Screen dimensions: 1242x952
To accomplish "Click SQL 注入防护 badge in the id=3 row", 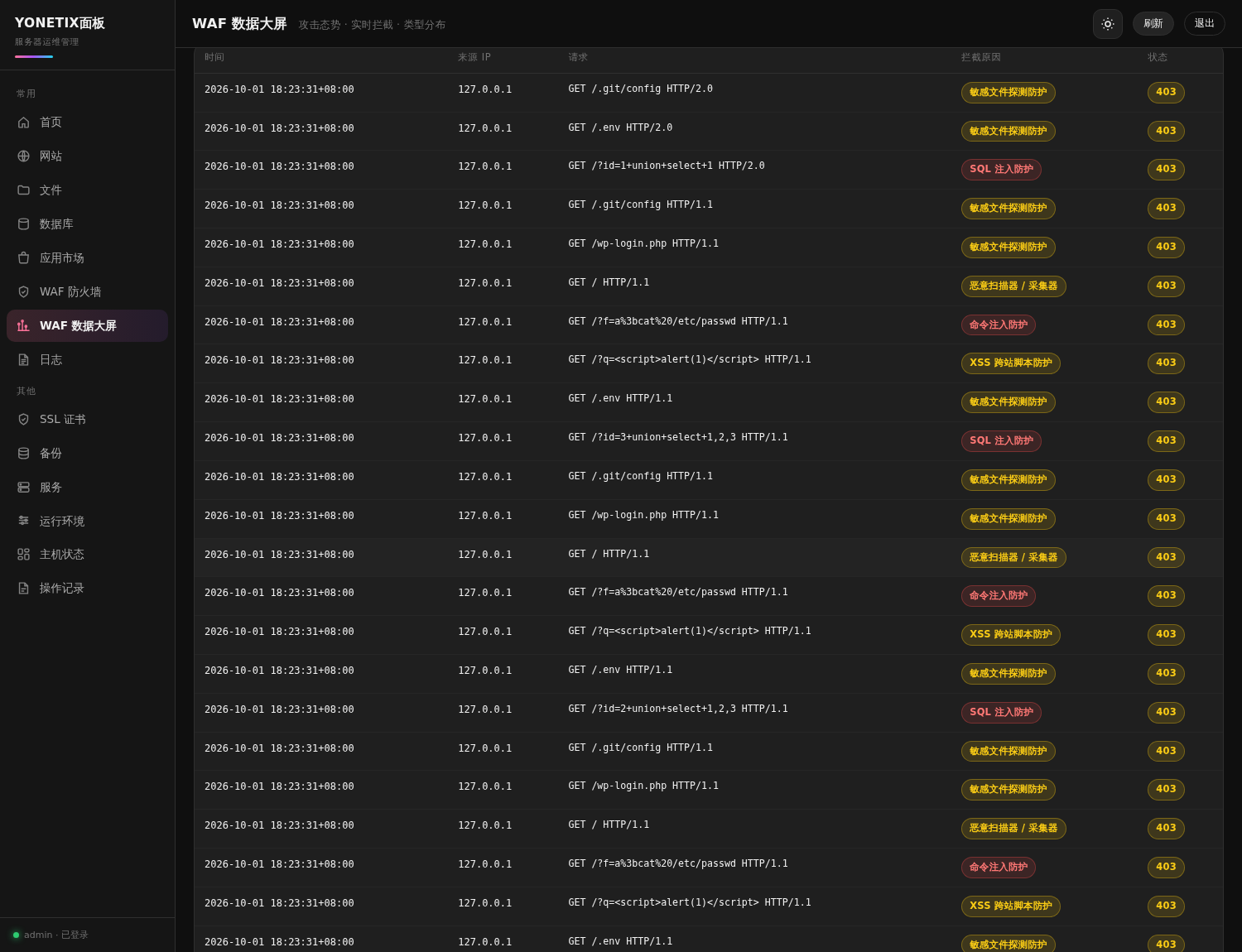I will point(1001,441).
